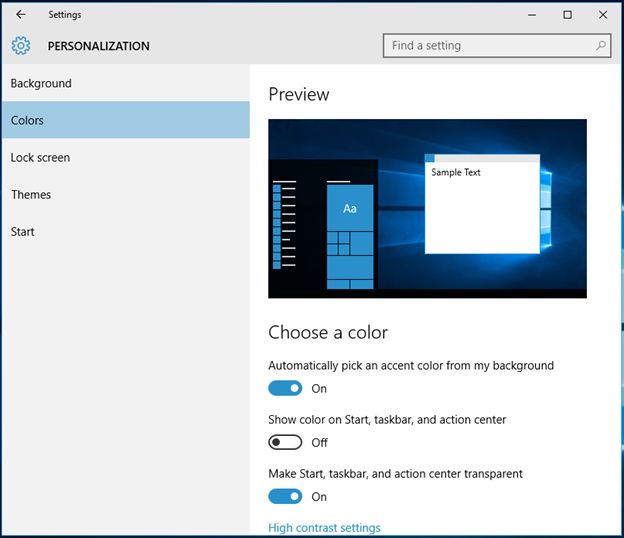The width and height of the screenshot is (624, 538).
Task: Click the back arrow in title bar
Action: [x=21, y=15]
